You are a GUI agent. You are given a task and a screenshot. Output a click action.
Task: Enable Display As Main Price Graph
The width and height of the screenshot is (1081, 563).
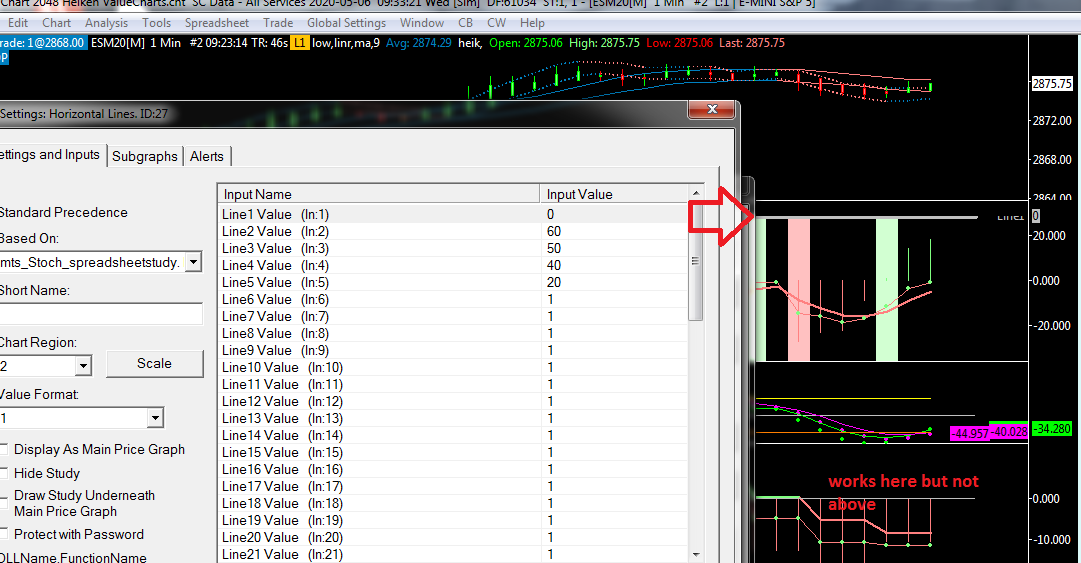point(4,449)
